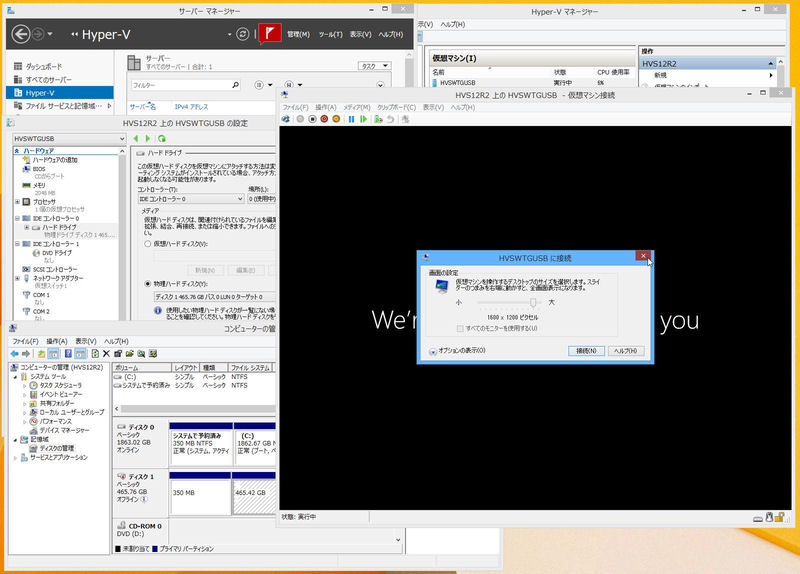The width and height of the screenshot is (800, 574).
Task: Click the Pause button in VM connection toolbar
Action: click(351, 119)
